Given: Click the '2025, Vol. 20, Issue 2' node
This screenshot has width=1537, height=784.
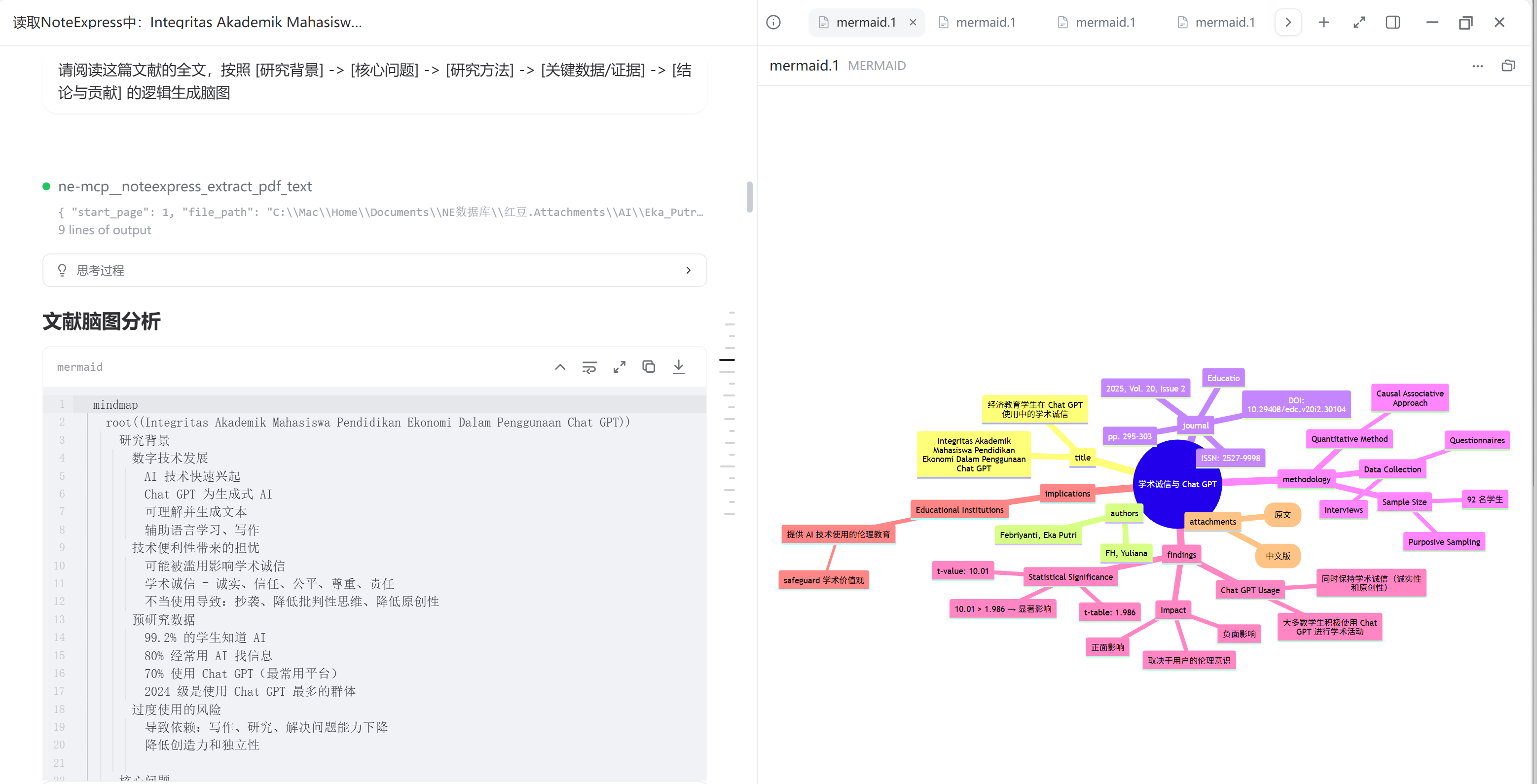Looking at the screenshot, I should tap(1145, 389).
